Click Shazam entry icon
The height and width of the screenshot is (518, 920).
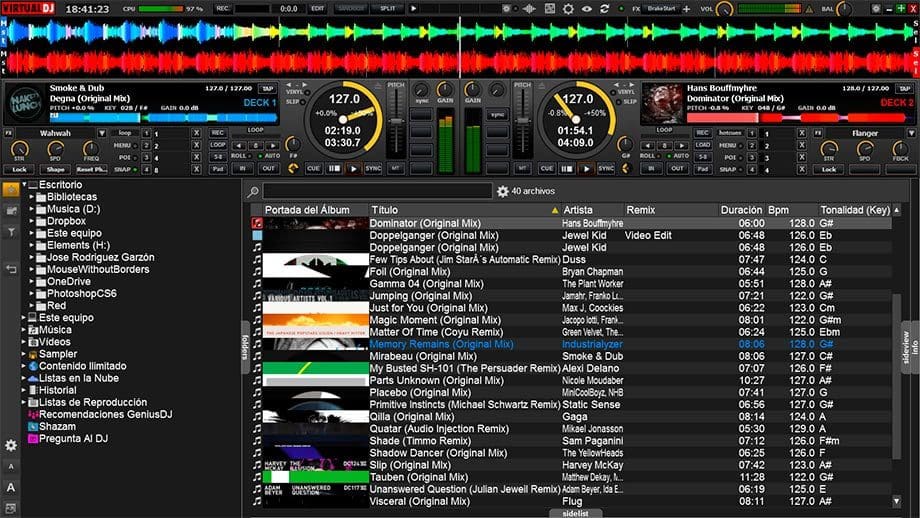pos(33,426)
